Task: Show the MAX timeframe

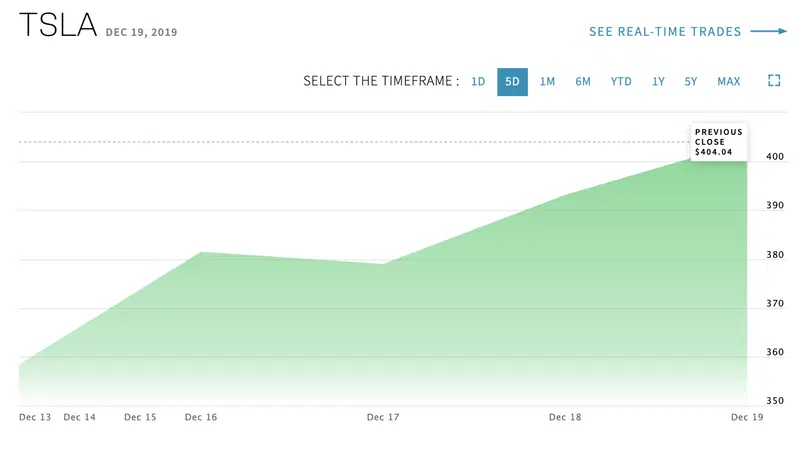Action: tap(729, 82)
